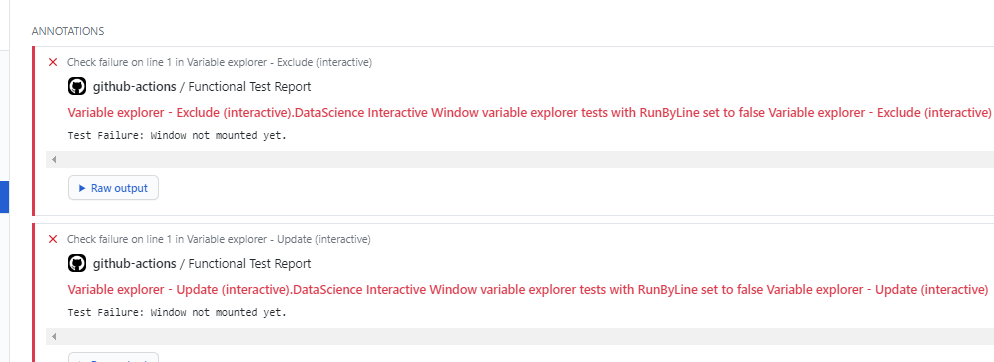Click horizontal scrollbar track in Update annotation

(x=520, y=337)
